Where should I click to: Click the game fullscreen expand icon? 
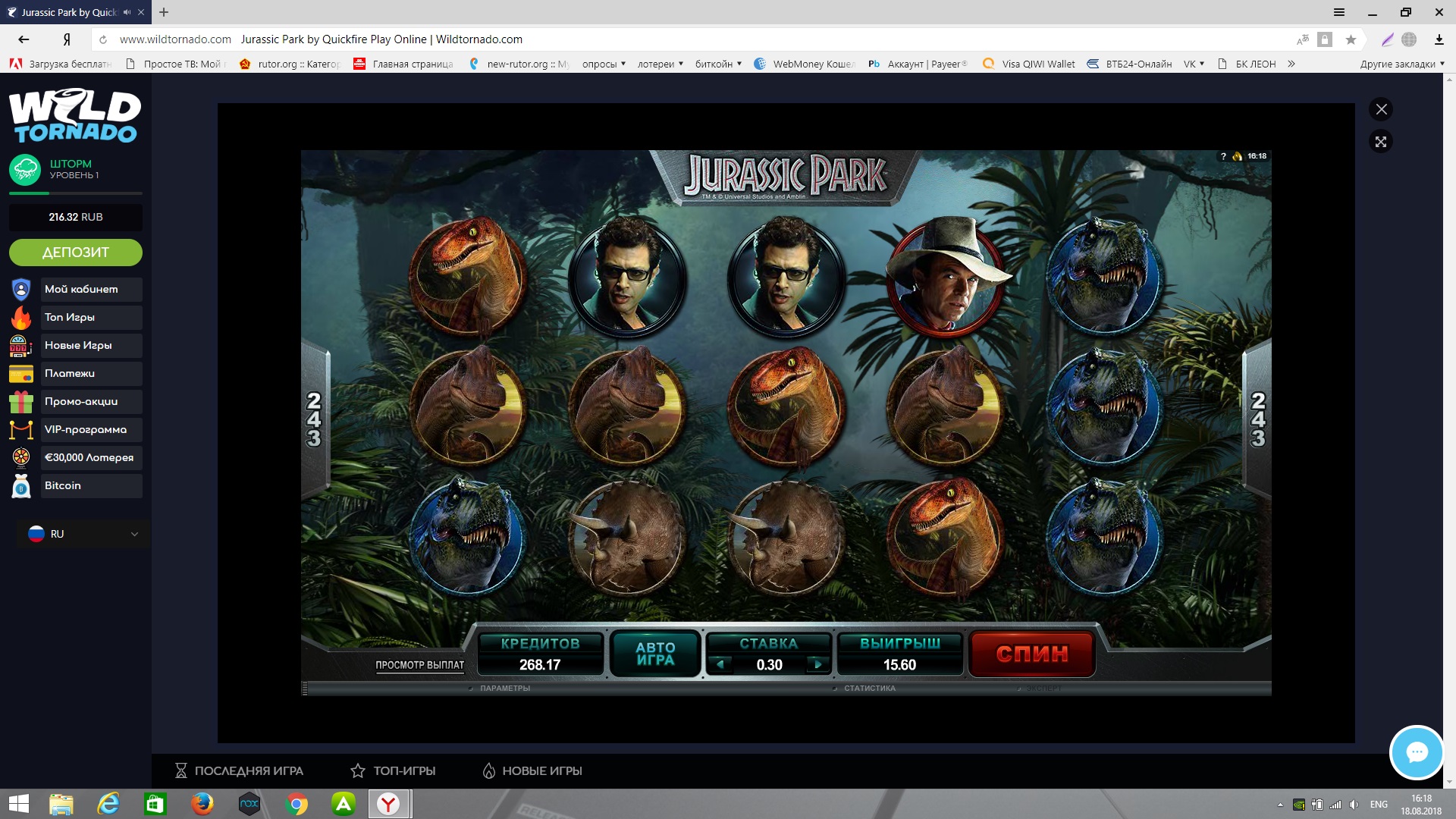tap(1381, 142)
